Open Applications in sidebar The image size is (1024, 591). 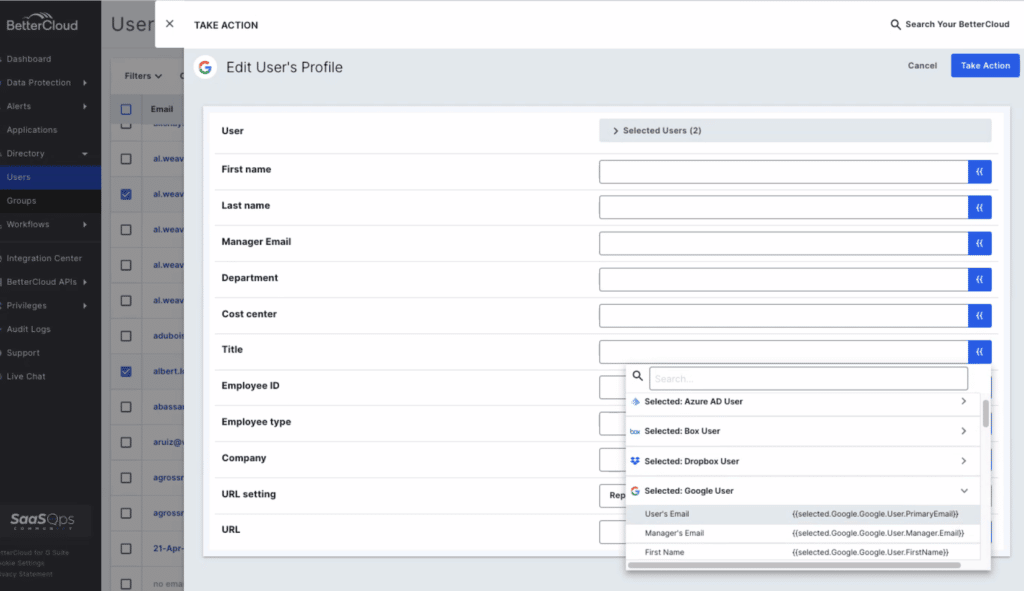(32, 130)
